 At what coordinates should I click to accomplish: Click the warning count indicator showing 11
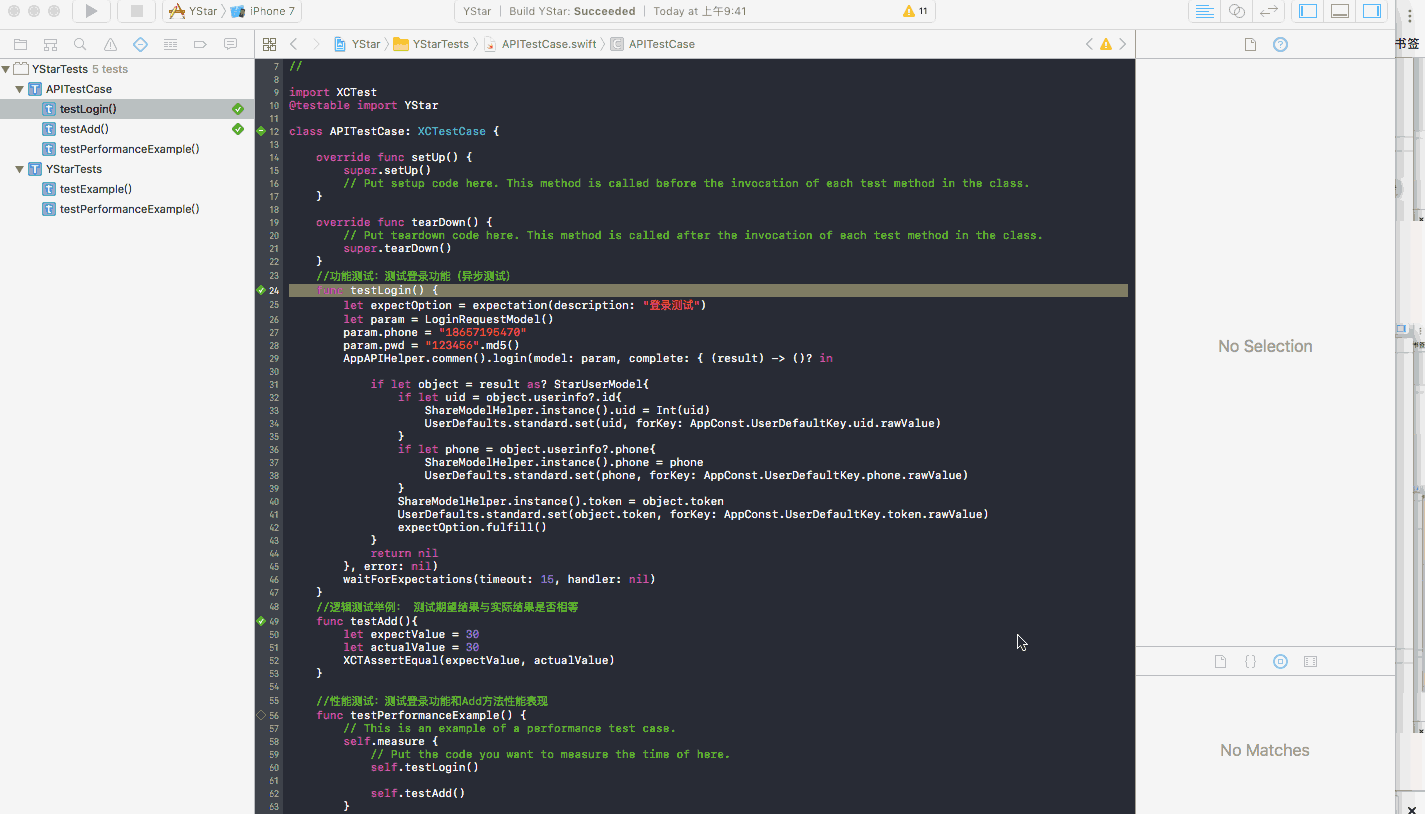click(x=915, y=11)
